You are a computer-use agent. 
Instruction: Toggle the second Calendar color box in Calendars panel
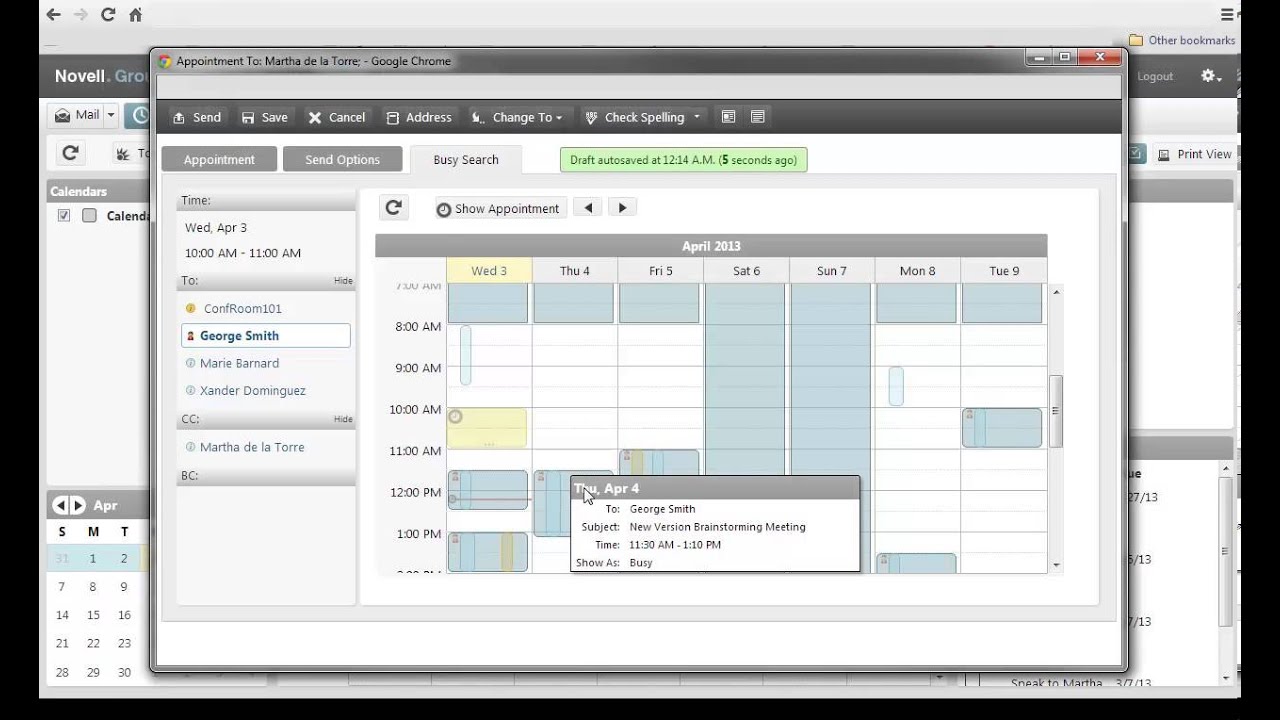[x=89, y=215]
